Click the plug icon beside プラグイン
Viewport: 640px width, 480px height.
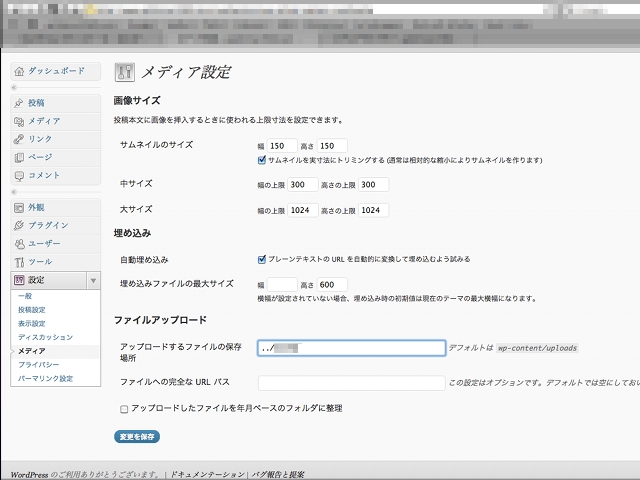pyautogui.click(x=19, y=225)
